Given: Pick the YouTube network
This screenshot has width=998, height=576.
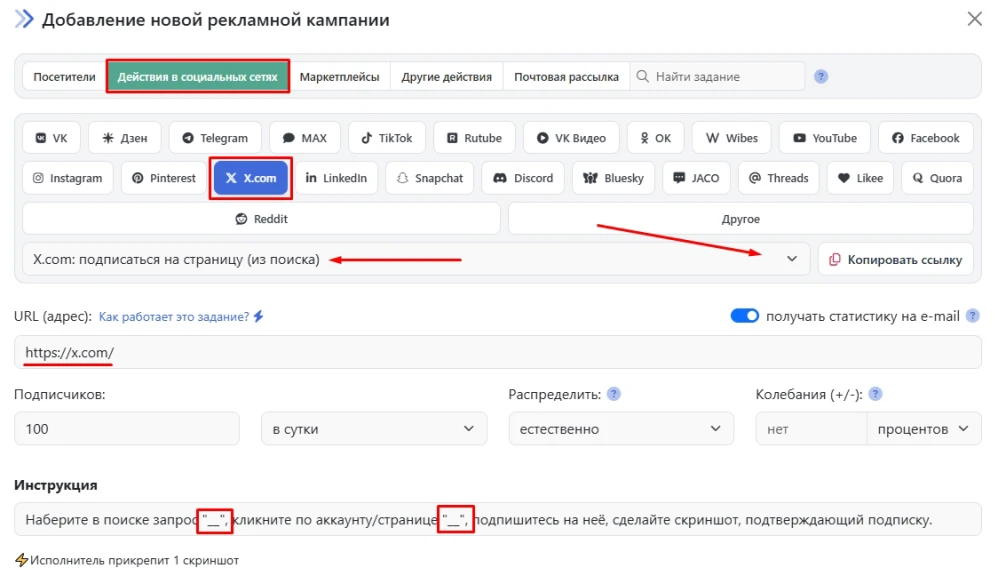Looking at the screenshot, I should click(x=824, y=137).
